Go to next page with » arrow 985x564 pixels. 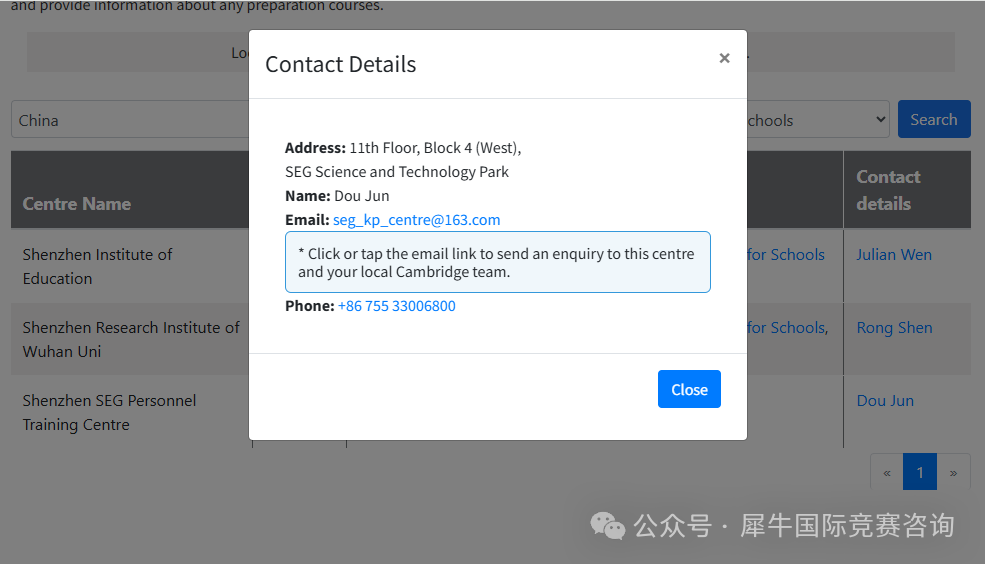coord(953,472)
